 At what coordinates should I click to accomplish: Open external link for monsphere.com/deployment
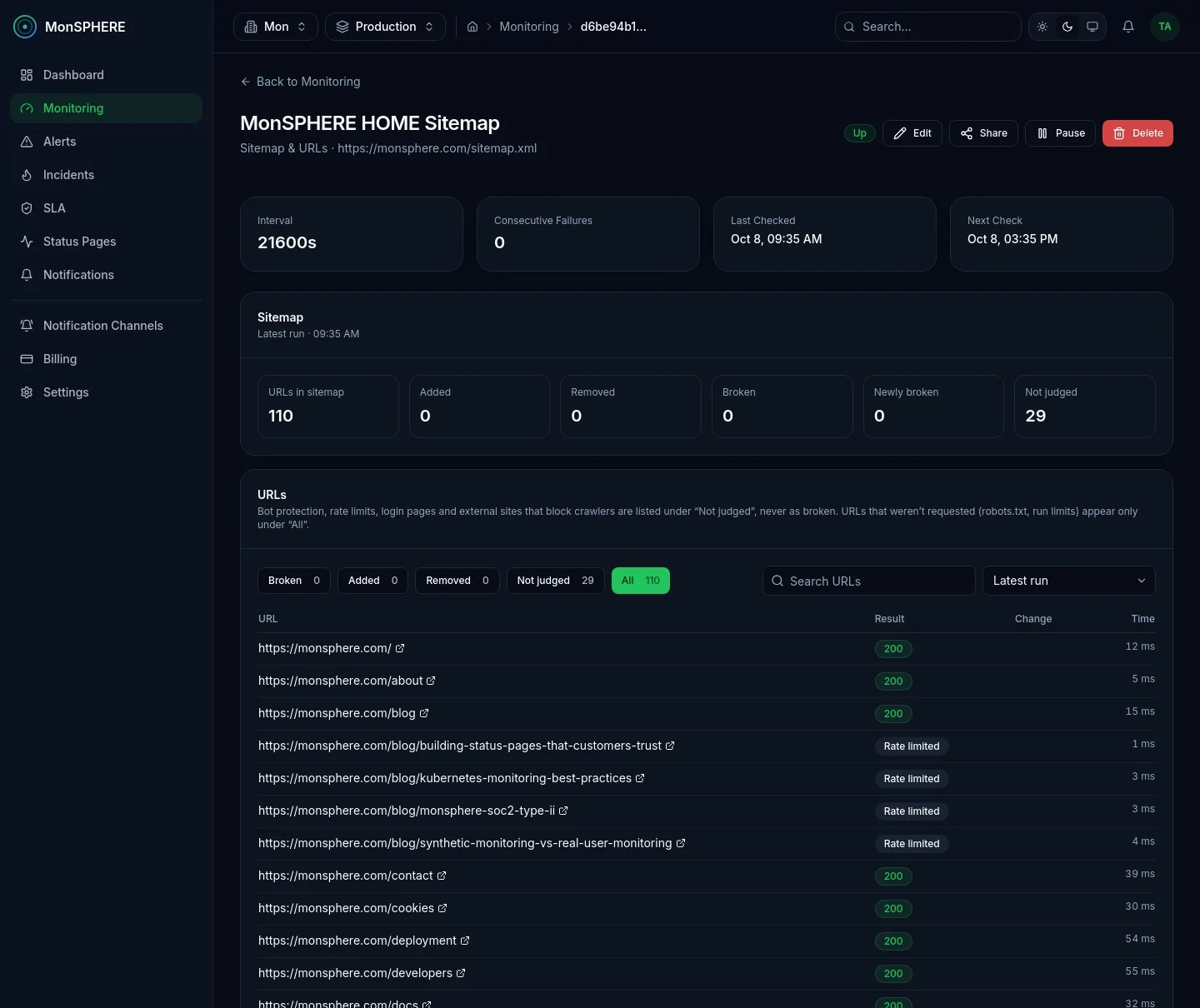pyautogui.click(x=465, y=941)
